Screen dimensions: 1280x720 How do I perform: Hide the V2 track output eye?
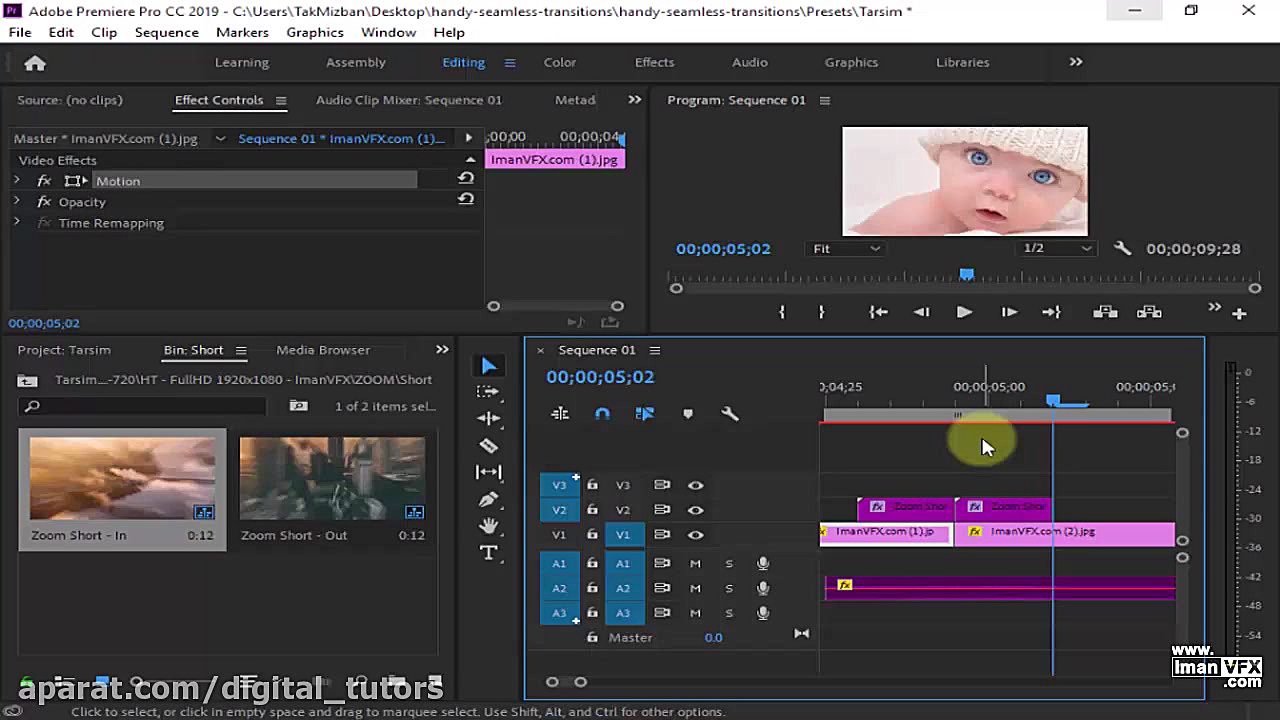click(695, 510)
